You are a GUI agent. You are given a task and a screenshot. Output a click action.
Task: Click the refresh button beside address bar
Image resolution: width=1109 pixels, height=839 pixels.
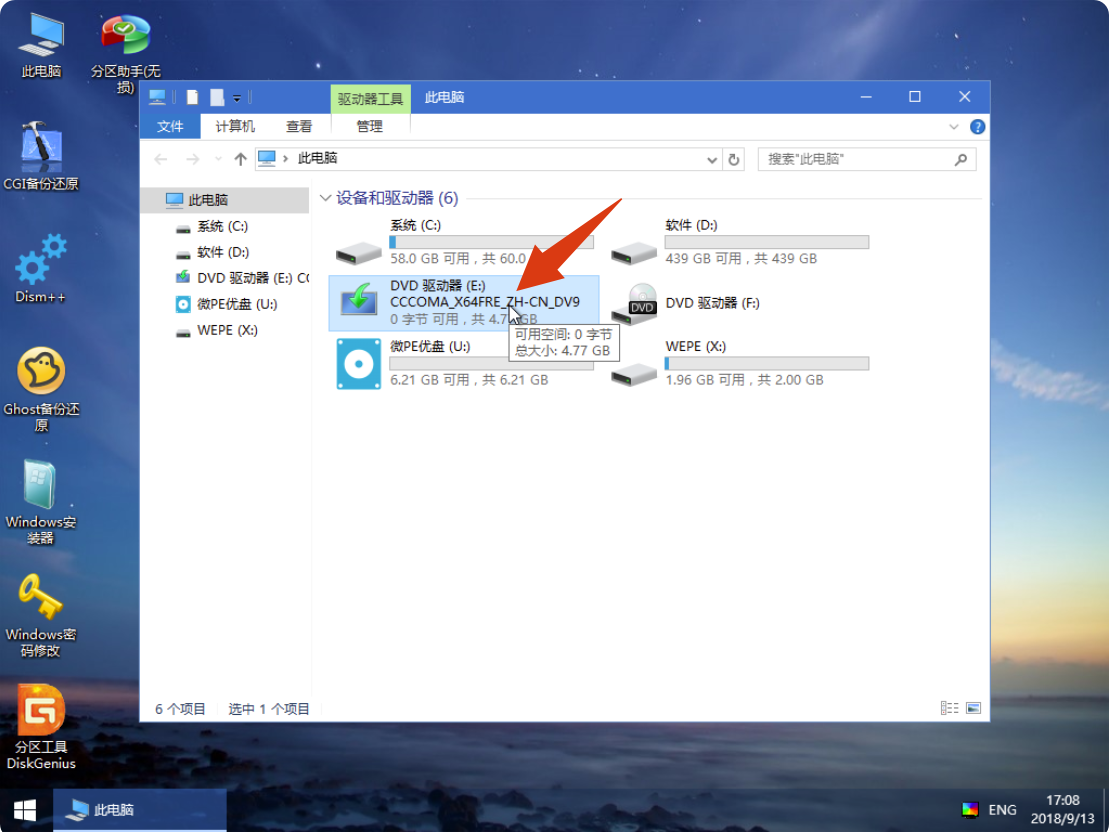pos(734,159)
